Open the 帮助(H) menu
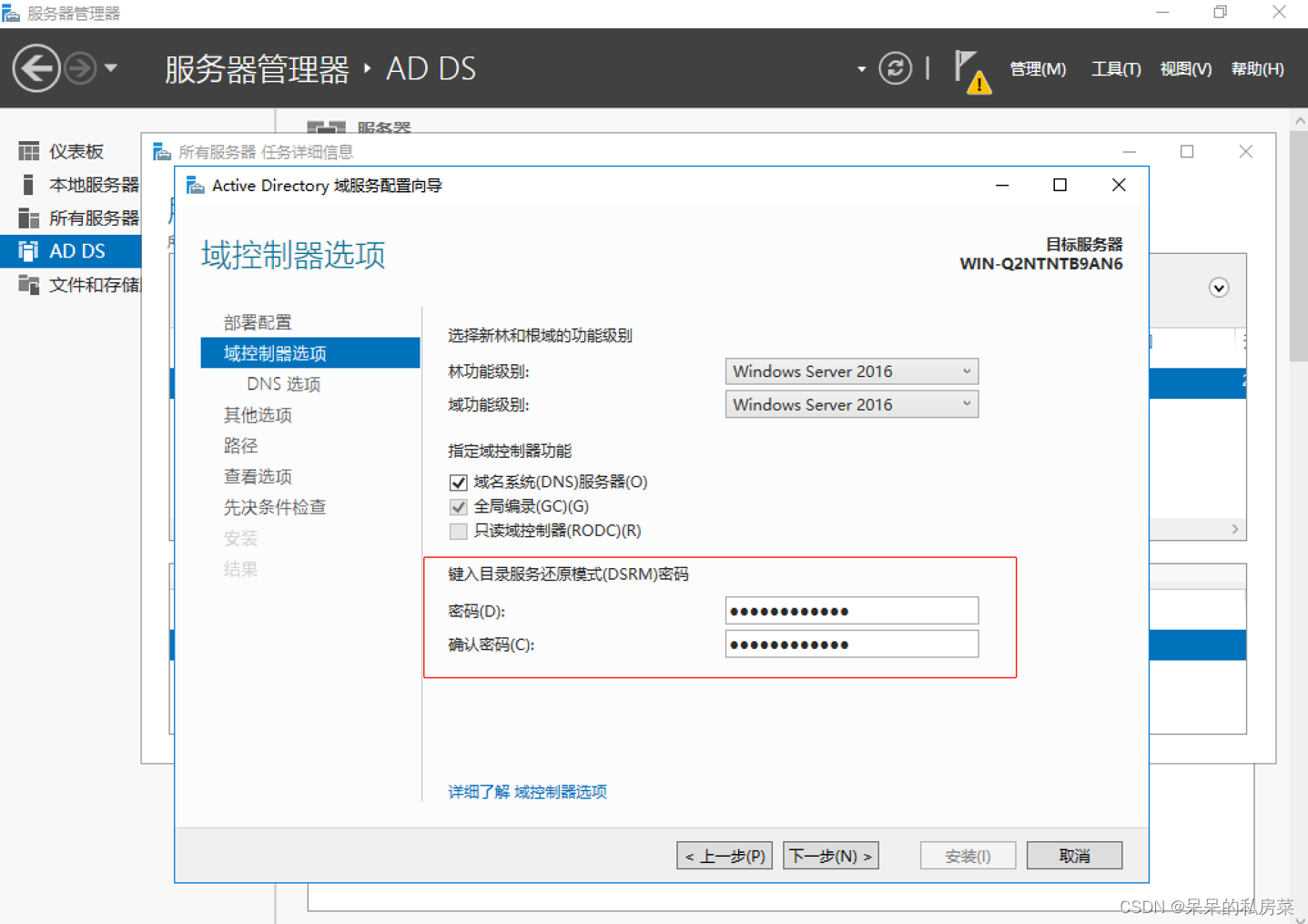The height and width of the screenshot is (924, 1308). 1257,69
